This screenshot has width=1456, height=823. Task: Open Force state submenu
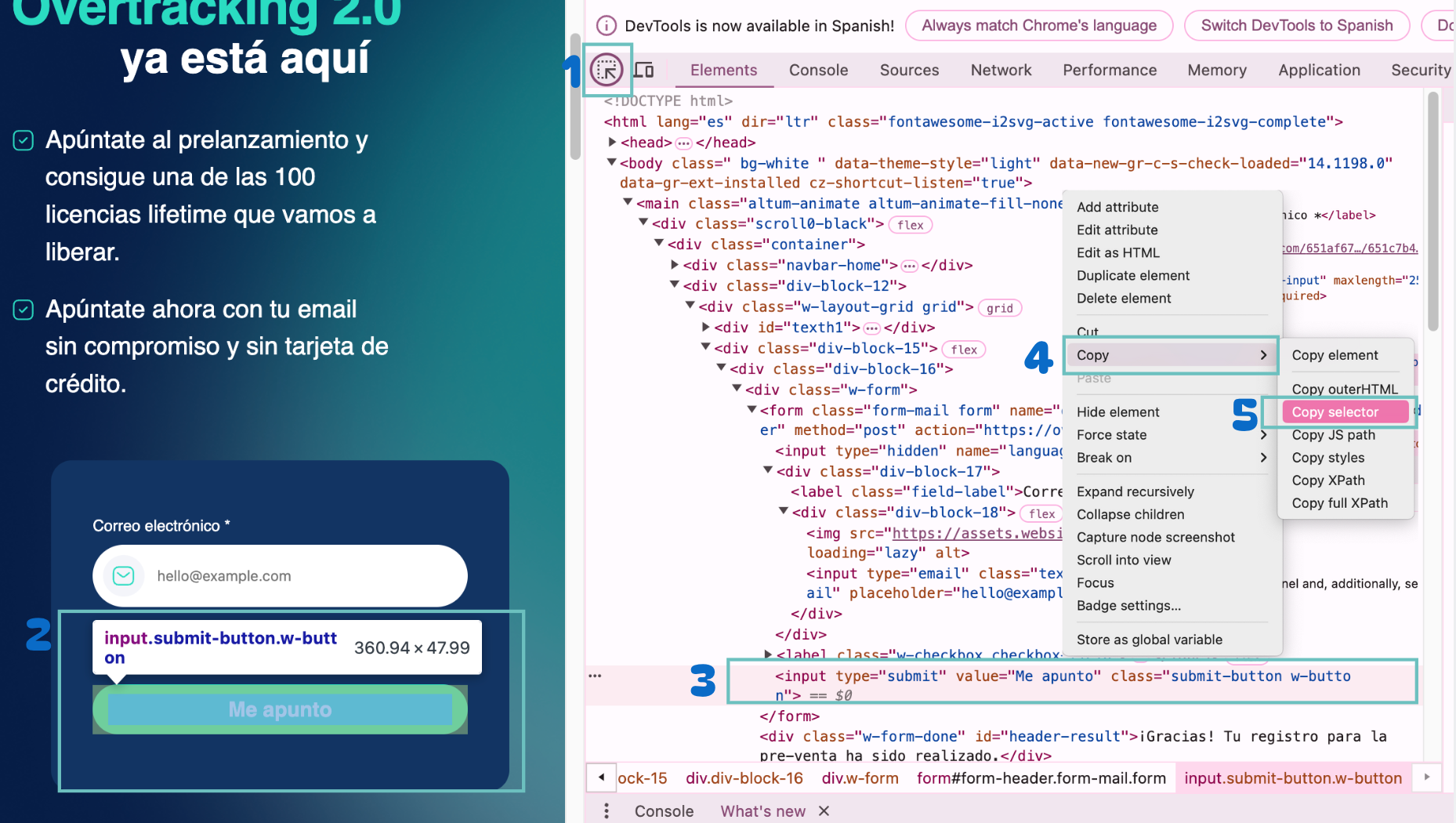pos(1172,434)
